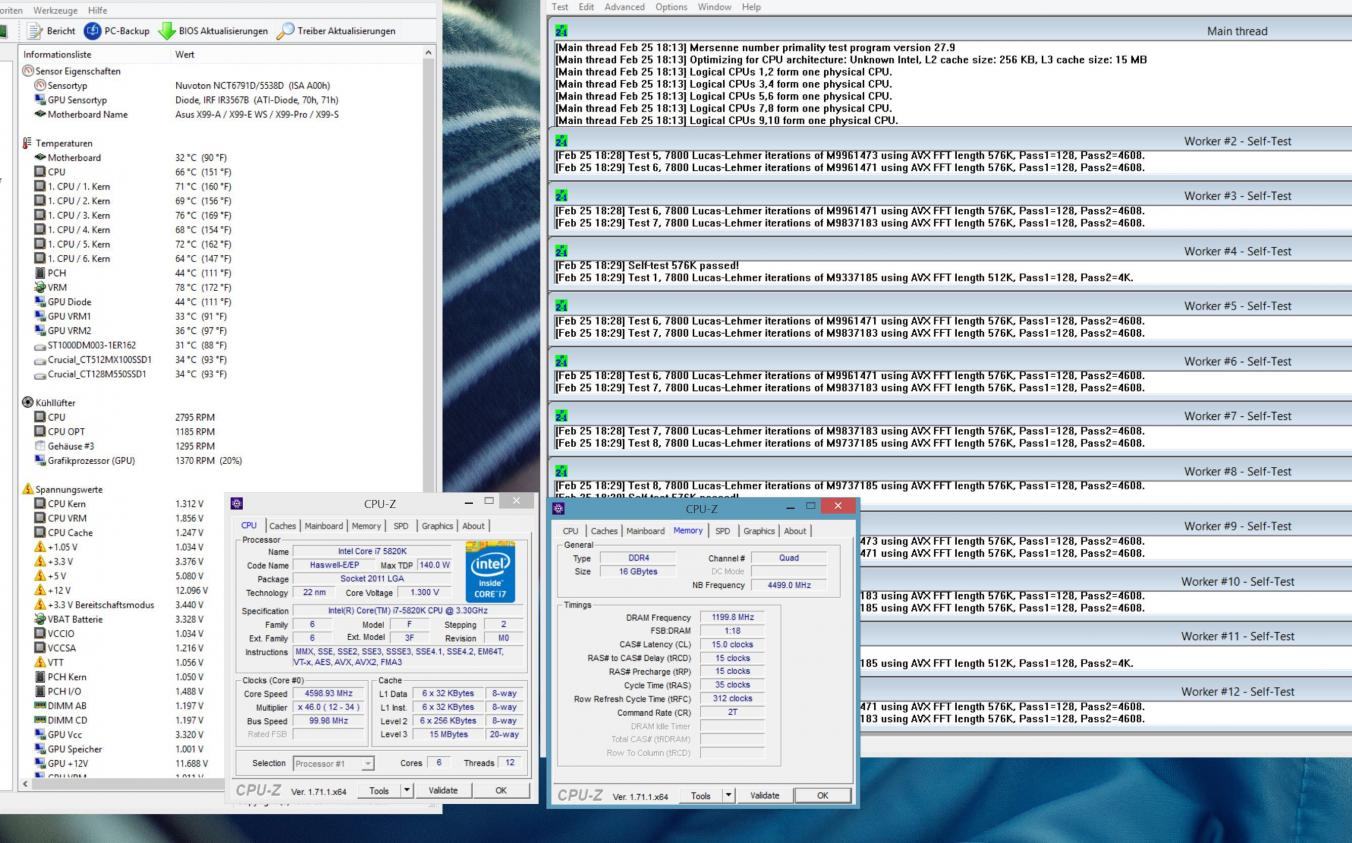Click the Intel Core i7 logo in CPU-Z
1352x843 pixels.
(491, 572)
